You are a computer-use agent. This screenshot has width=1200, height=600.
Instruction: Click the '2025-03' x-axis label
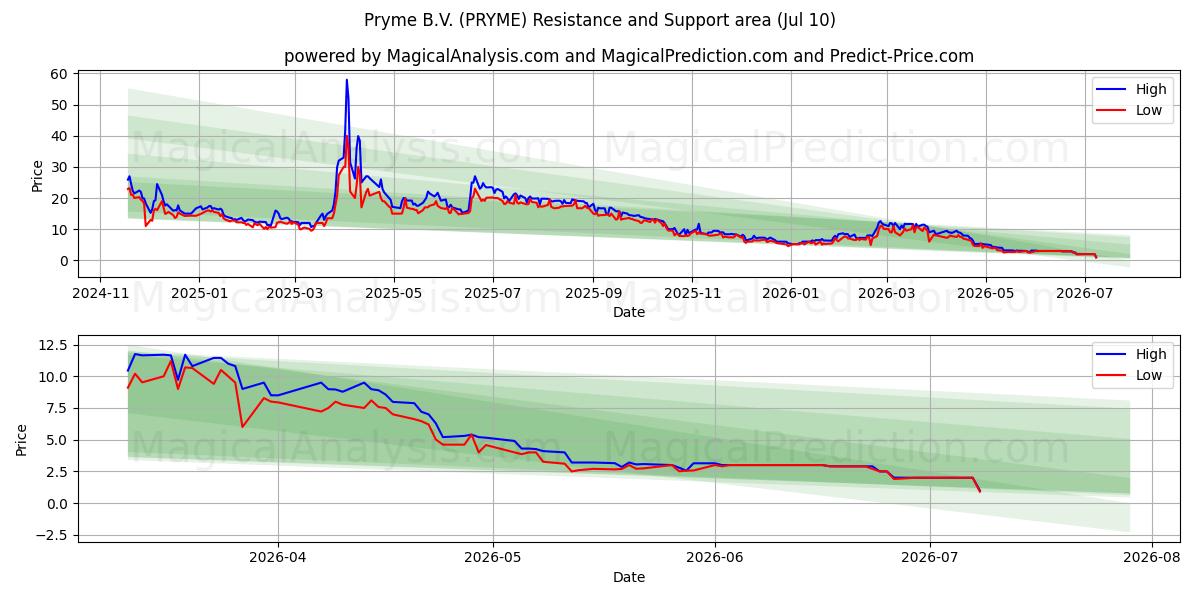295,294
